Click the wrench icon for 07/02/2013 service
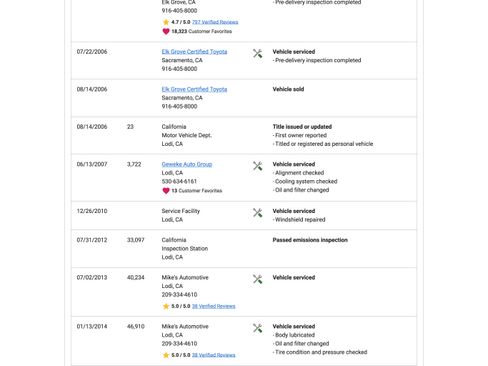 [x=257, y=279]
